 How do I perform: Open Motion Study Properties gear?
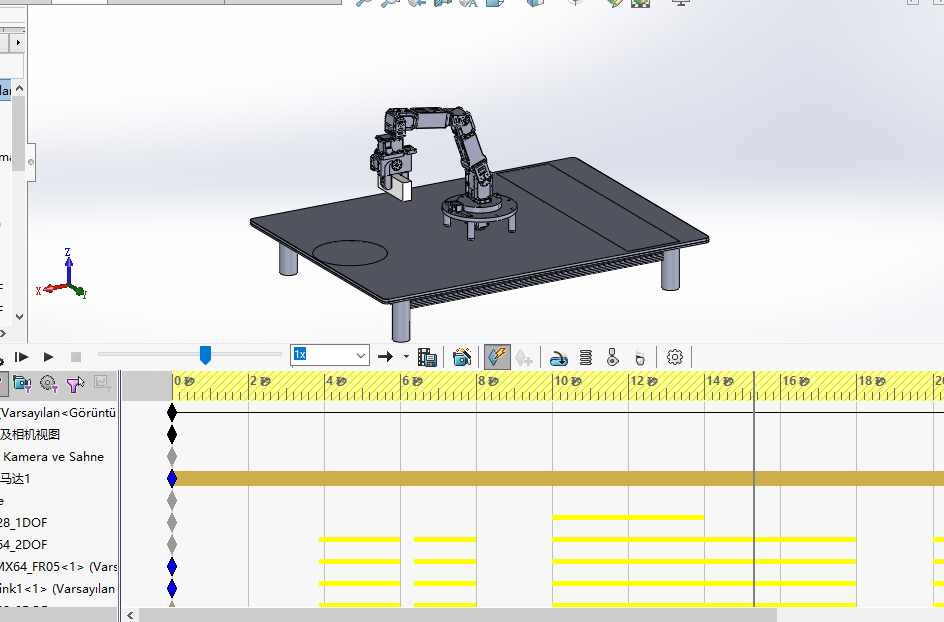click(675, 357)
